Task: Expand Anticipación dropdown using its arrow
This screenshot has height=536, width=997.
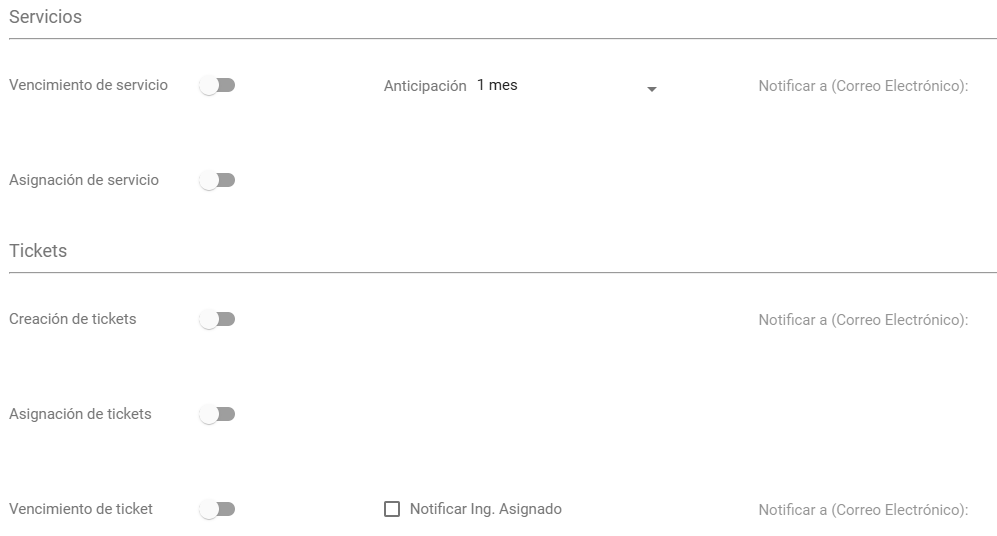Action: point(652,89)
